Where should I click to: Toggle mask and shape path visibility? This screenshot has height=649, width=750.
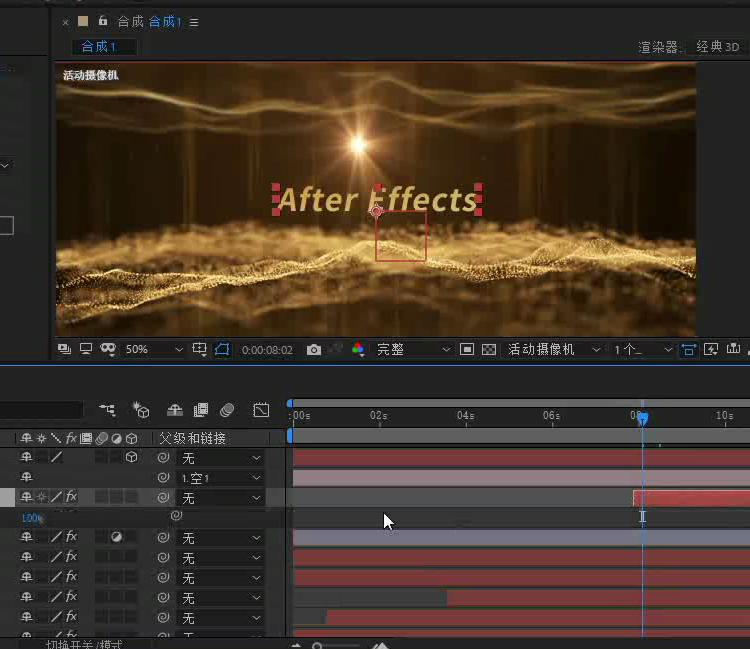pos(222,349)
